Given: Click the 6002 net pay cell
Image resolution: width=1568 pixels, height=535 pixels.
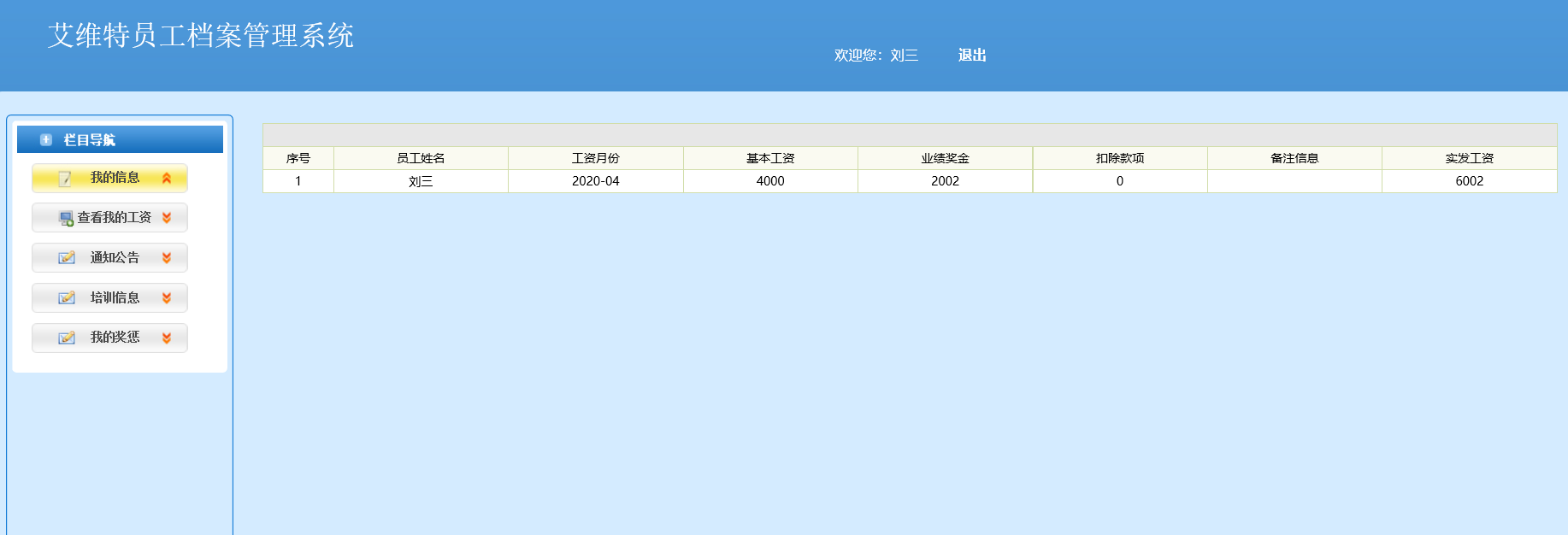Looking at the screenshot, I should tap(1470, 181).
